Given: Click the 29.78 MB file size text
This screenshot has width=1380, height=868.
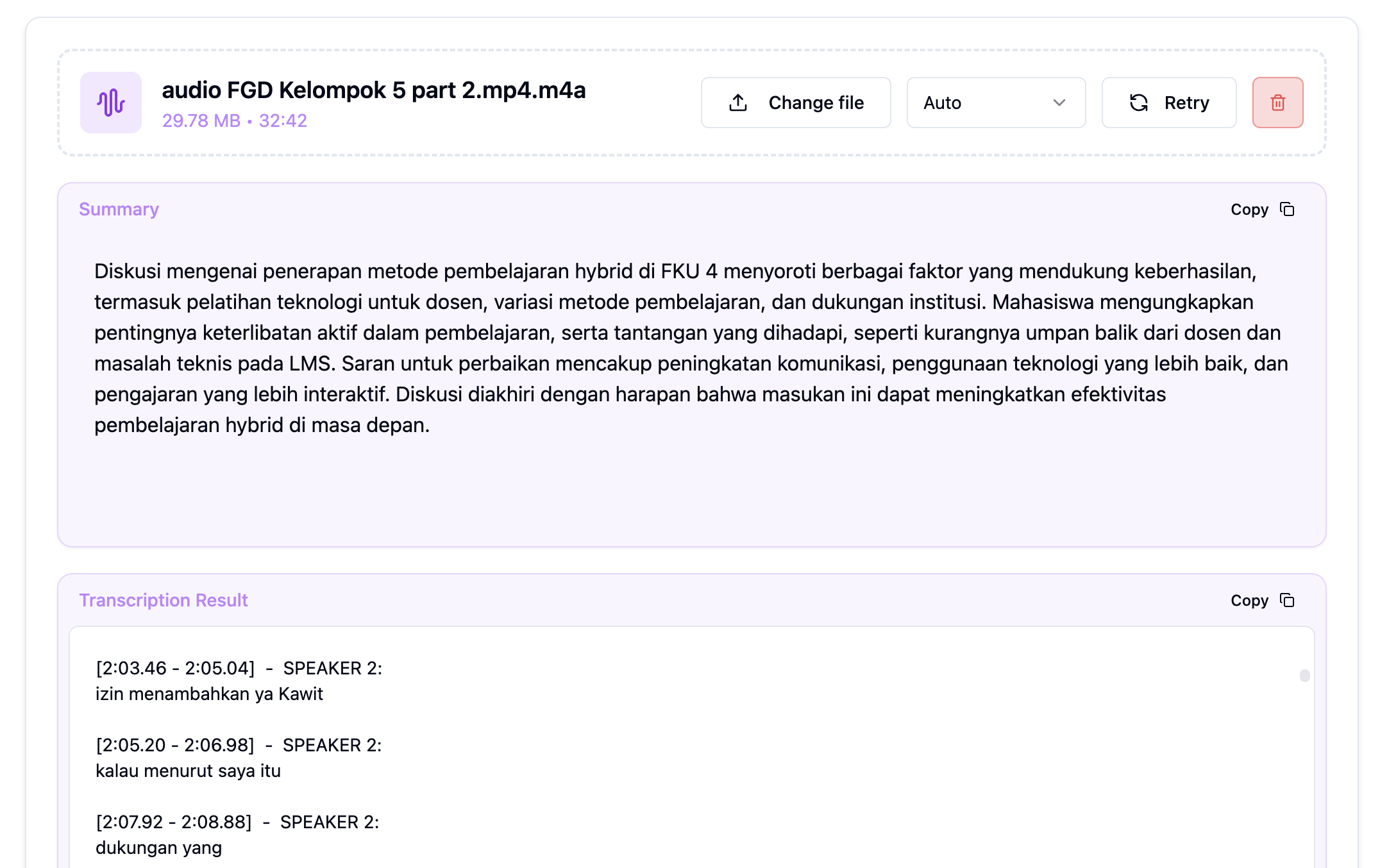Looking at the screenshot, I should (x=201, y=121).
